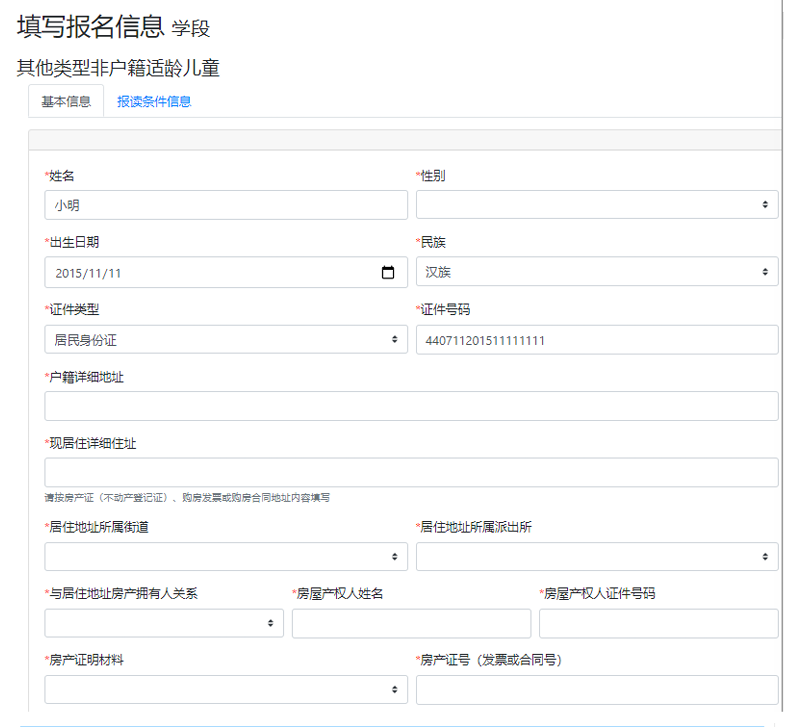The image size is (796, 727).
Task: Click the 证件号码 field label
Action: [443, 309]
